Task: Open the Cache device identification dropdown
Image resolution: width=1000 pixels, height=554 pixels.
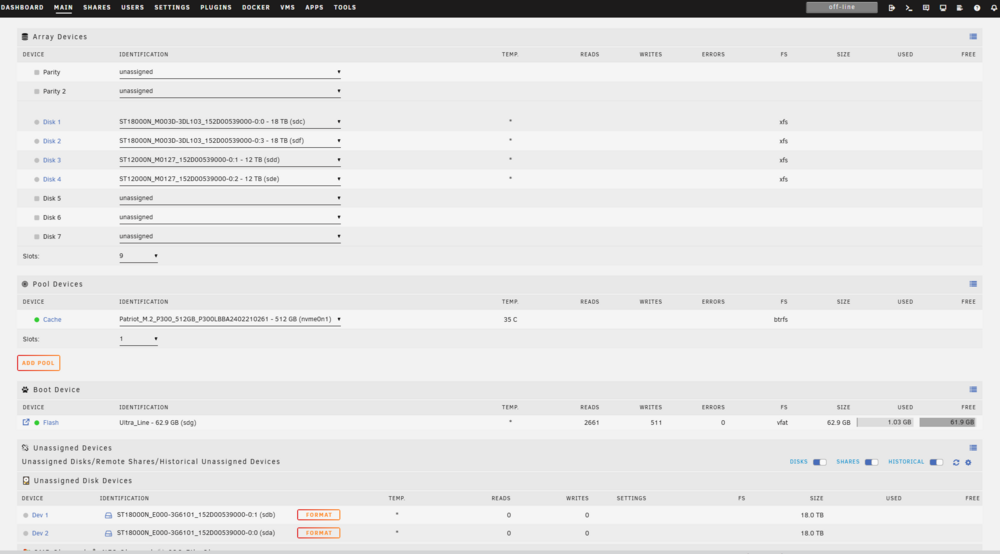Action: click(x=230, y=319)
